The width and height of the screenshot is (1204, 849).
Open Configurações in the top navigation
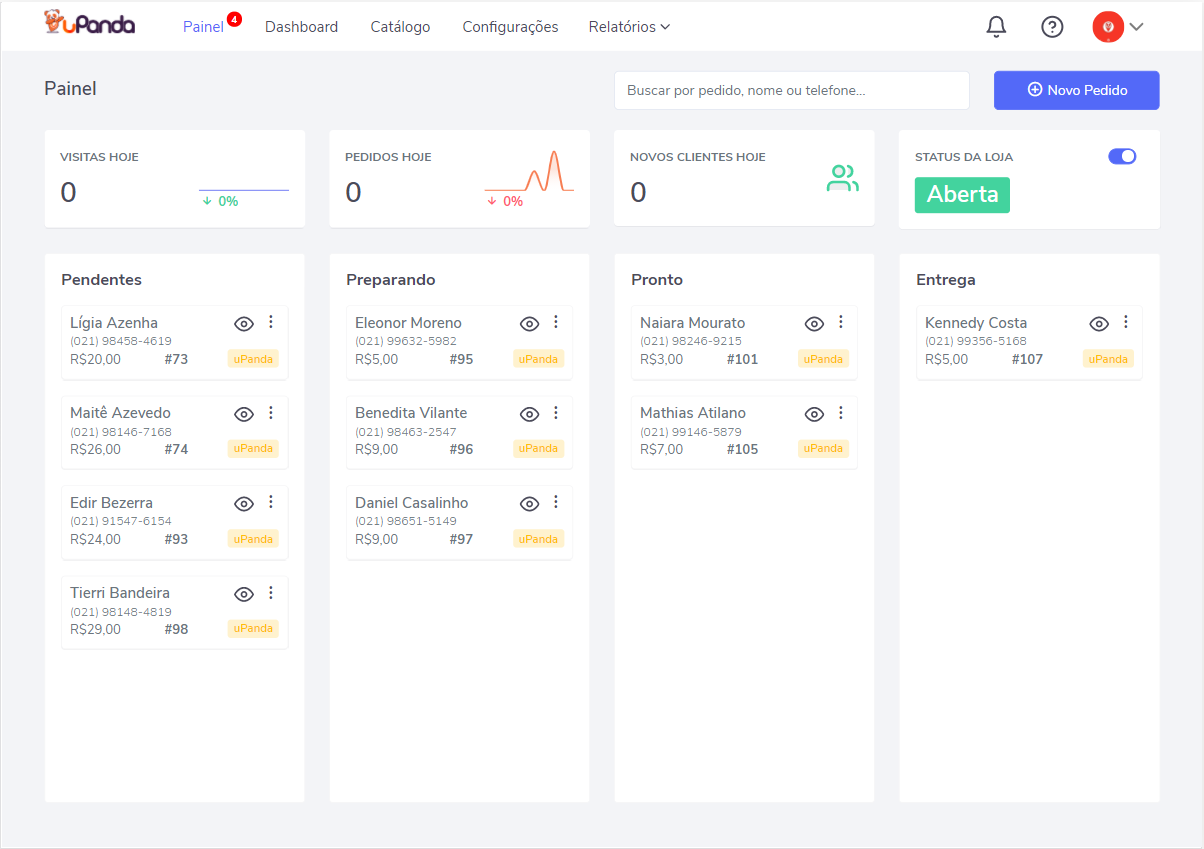click(510, 27)
